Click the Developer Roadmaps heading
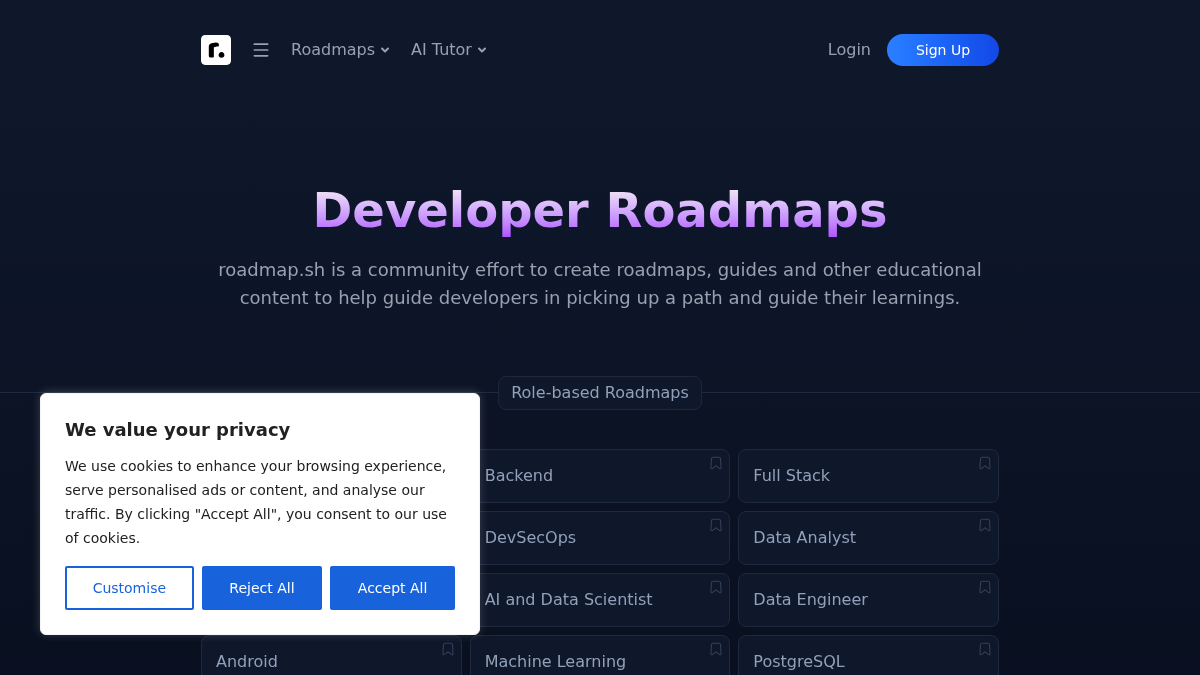 [600, 211]
